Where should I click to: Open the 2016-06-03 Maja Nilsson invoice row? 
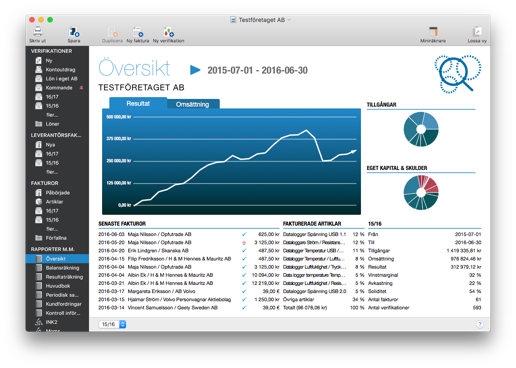[x=189, y=234]
